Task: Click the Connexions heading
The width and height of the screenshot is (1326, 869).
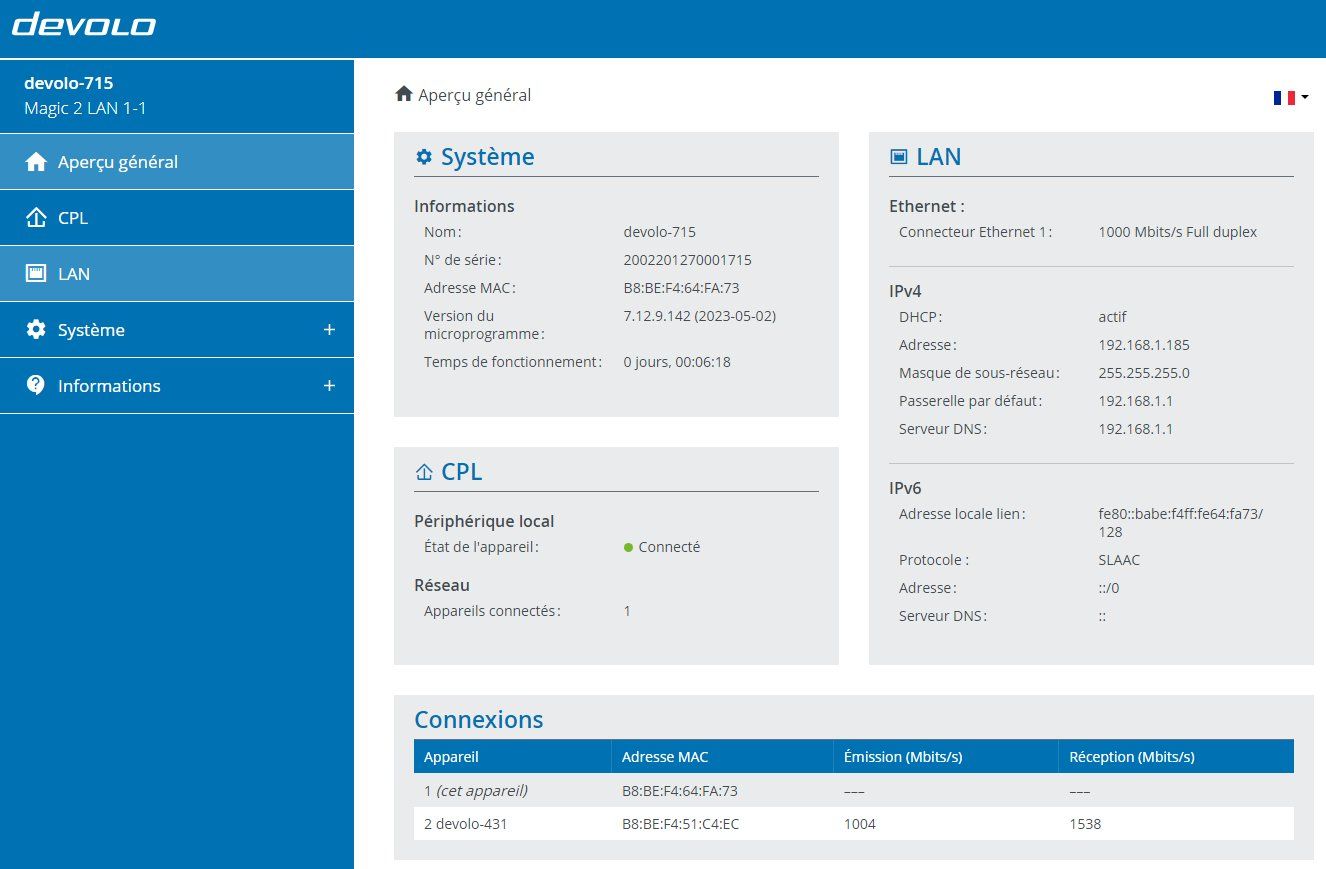Action: pos(479,720)
